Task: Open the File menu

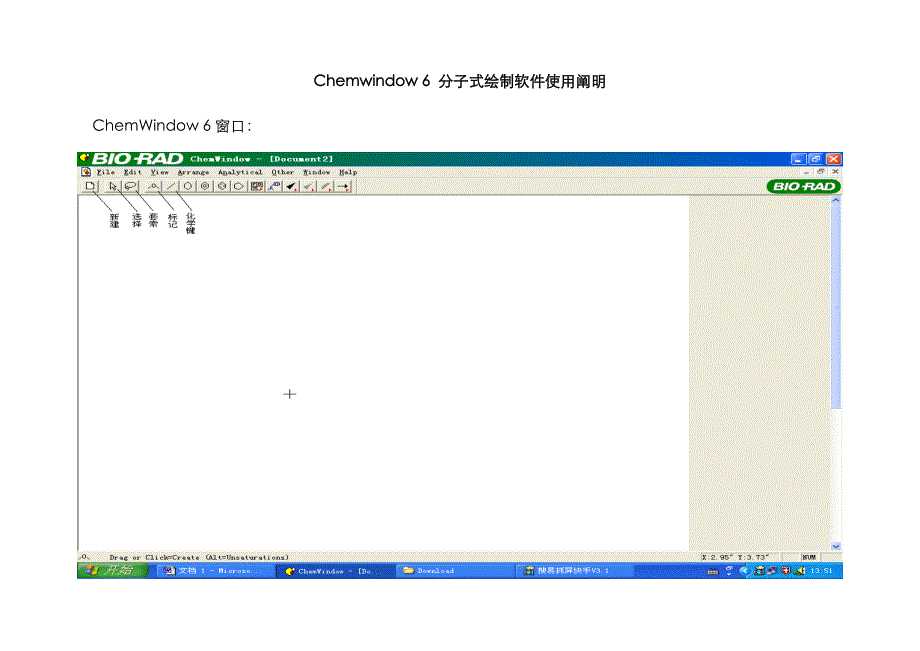Action: point(106,172)
